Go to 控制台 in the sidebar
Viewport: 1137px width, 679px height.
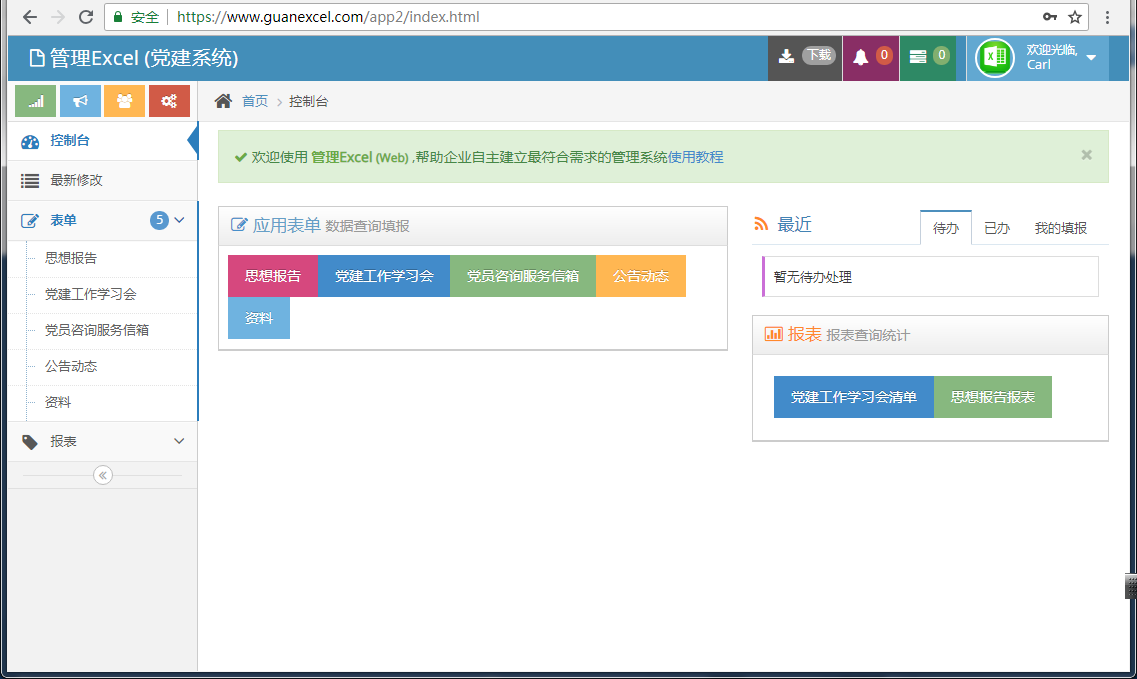(x=102, y=141)
